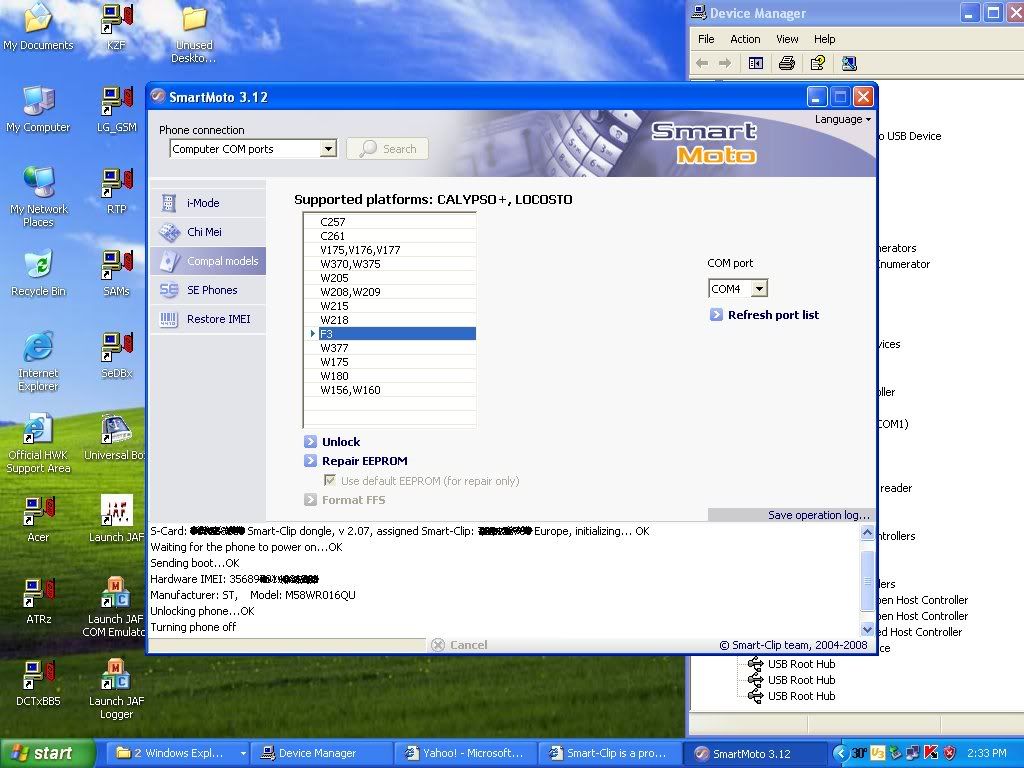Switch to the SE Phones section
This screenshot has height=768, width=1024.
pos(208,290)
